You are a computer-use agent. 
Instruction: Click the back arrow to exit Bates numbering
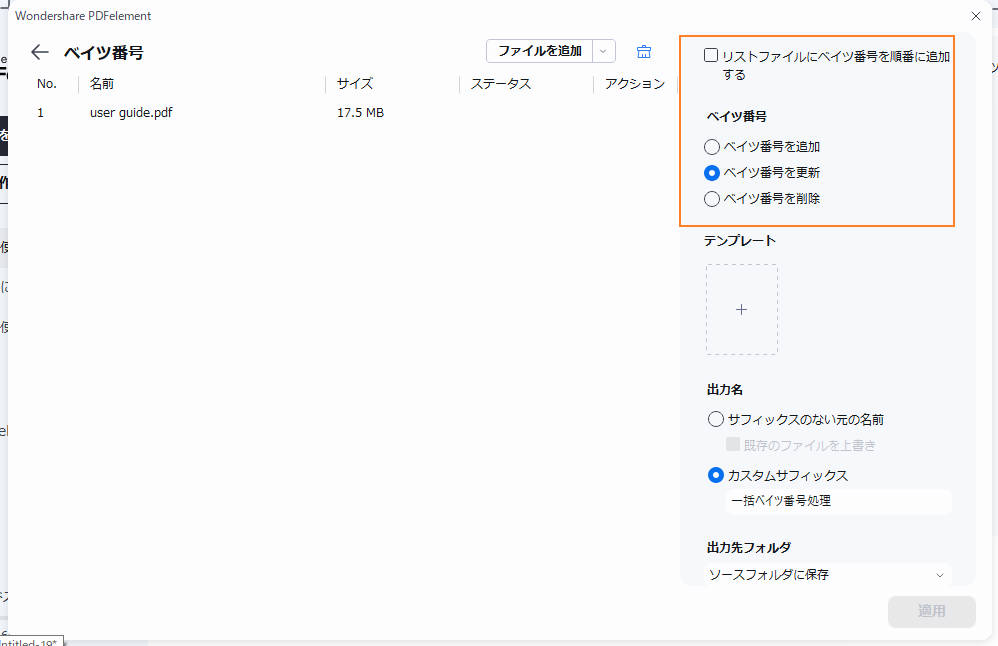pyautogui.click(x=39, y=51)
